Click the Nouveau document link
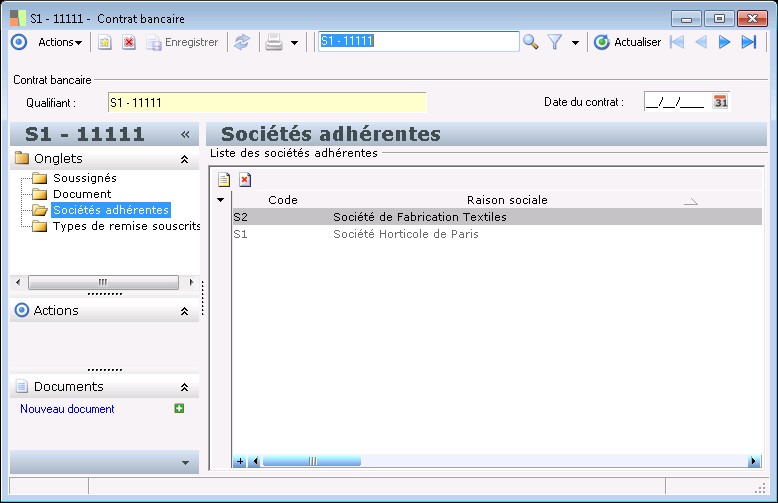This screenshot has height=503, width=778. tap(67, 409)
